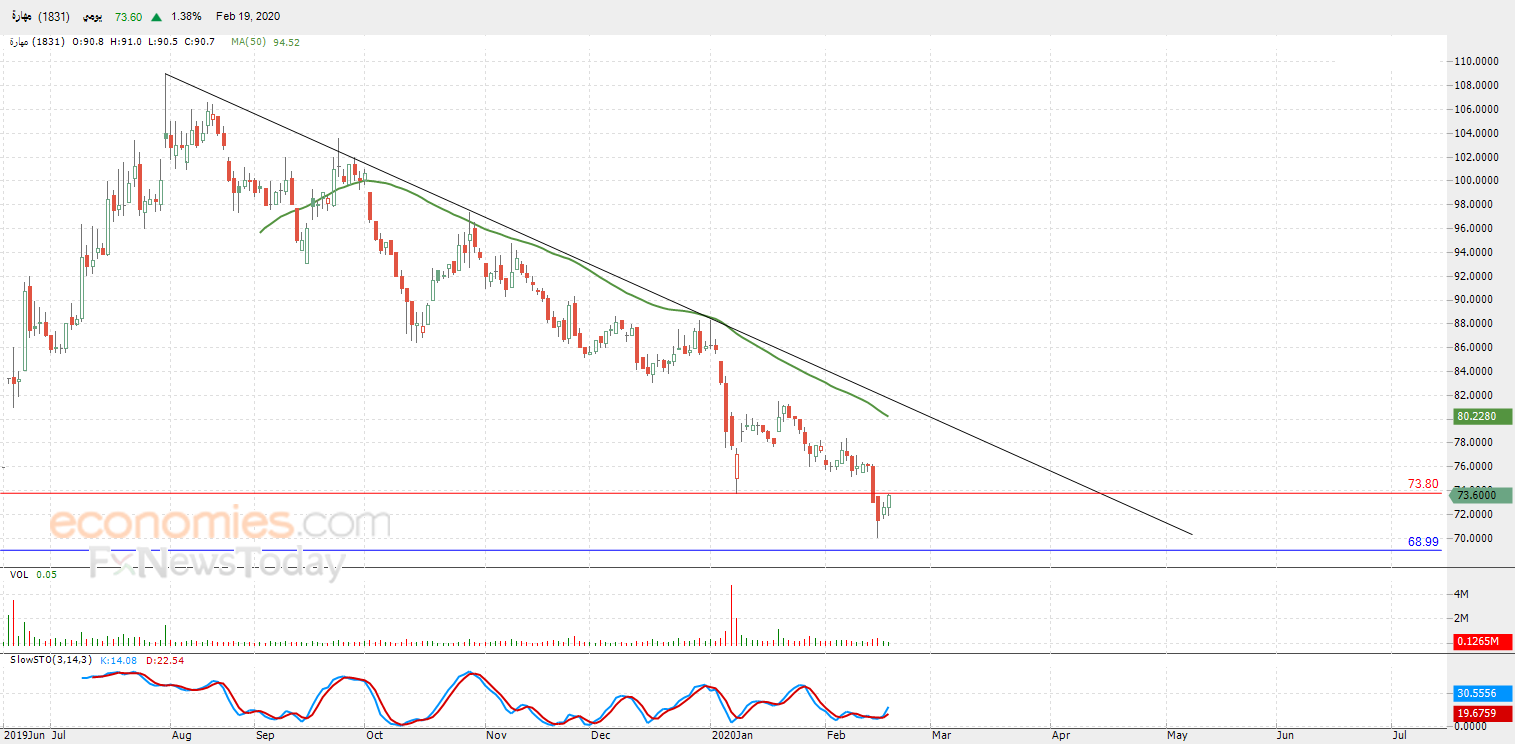1515x744 pixels.
Task: Click the Aug time axis label
Action: tap(182, 735)
